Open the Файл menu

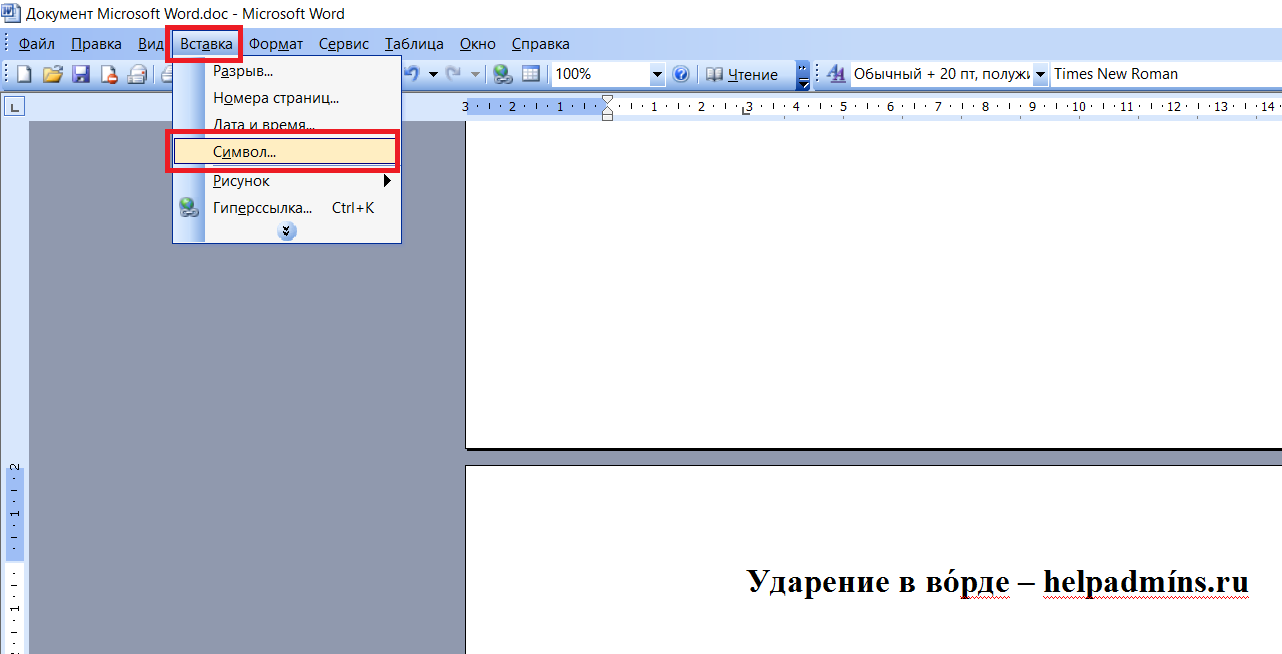(37, 44)
